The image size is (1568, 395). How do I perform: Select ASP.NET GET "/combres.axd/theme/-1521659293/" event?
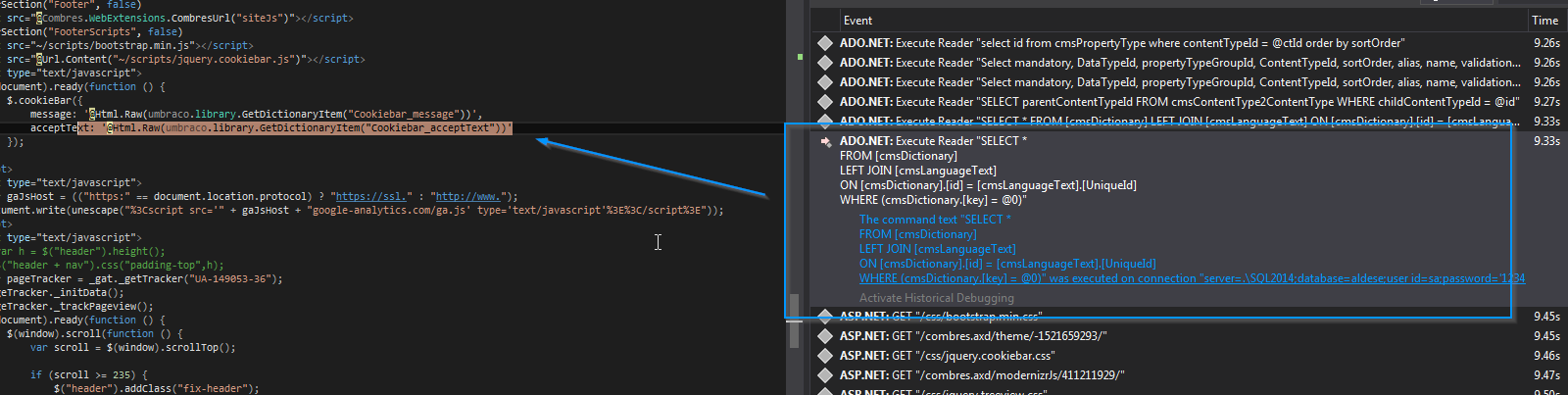pos(973,336)
